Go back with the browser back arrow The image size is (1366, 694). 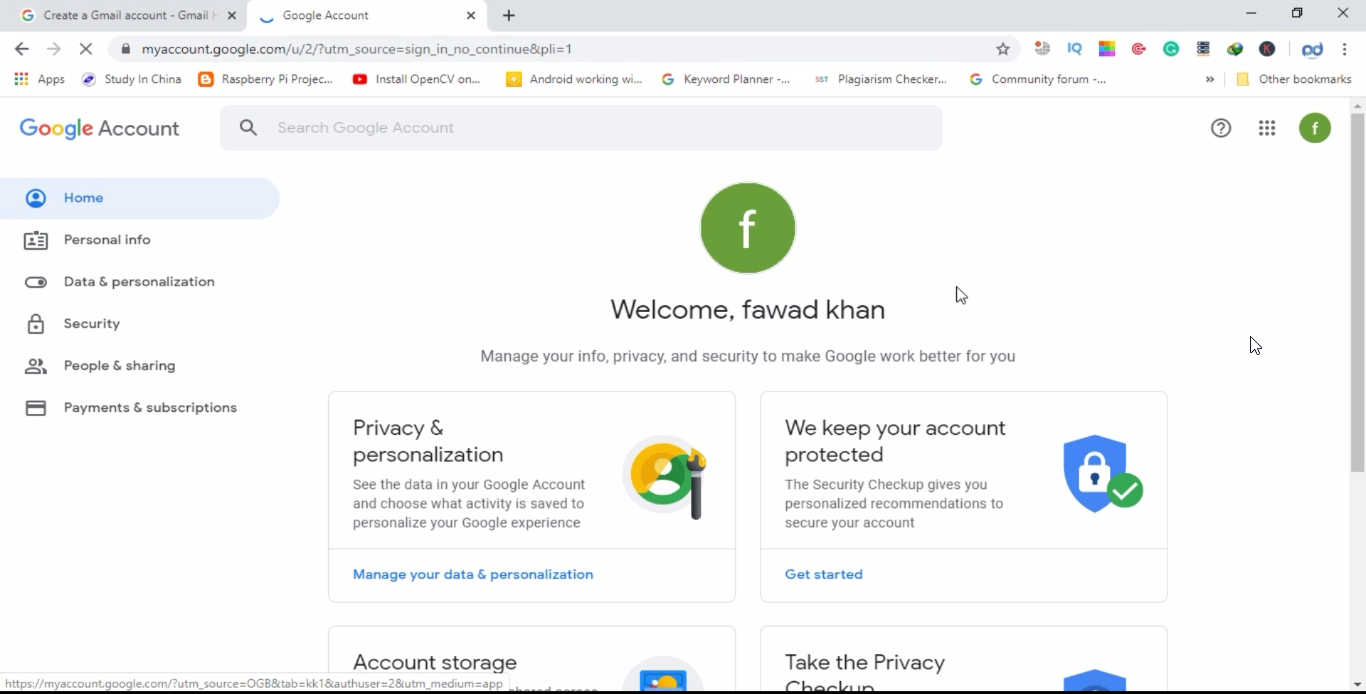22,49
